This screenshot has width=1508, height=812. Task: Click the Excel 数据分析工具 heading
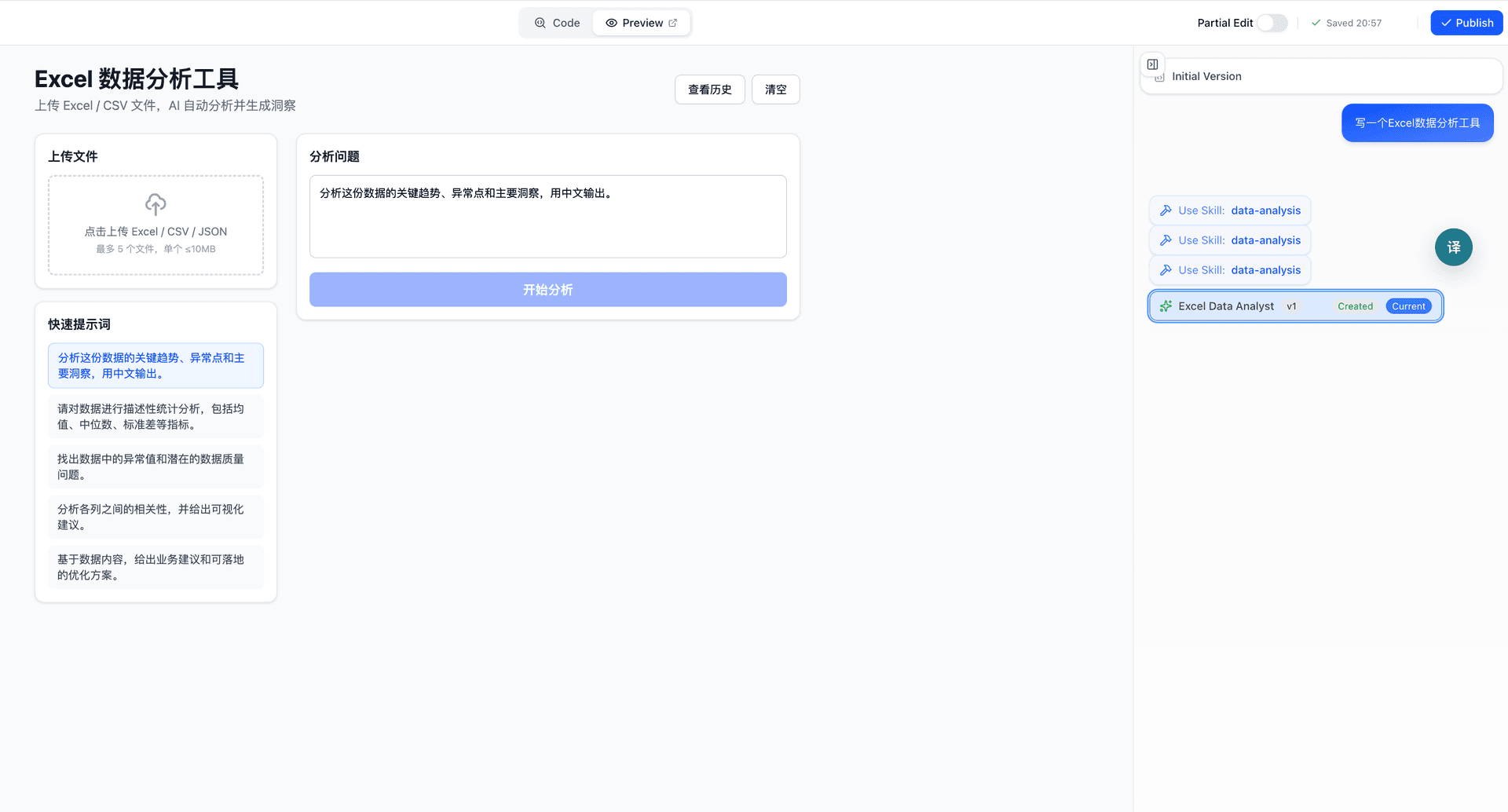137,79
